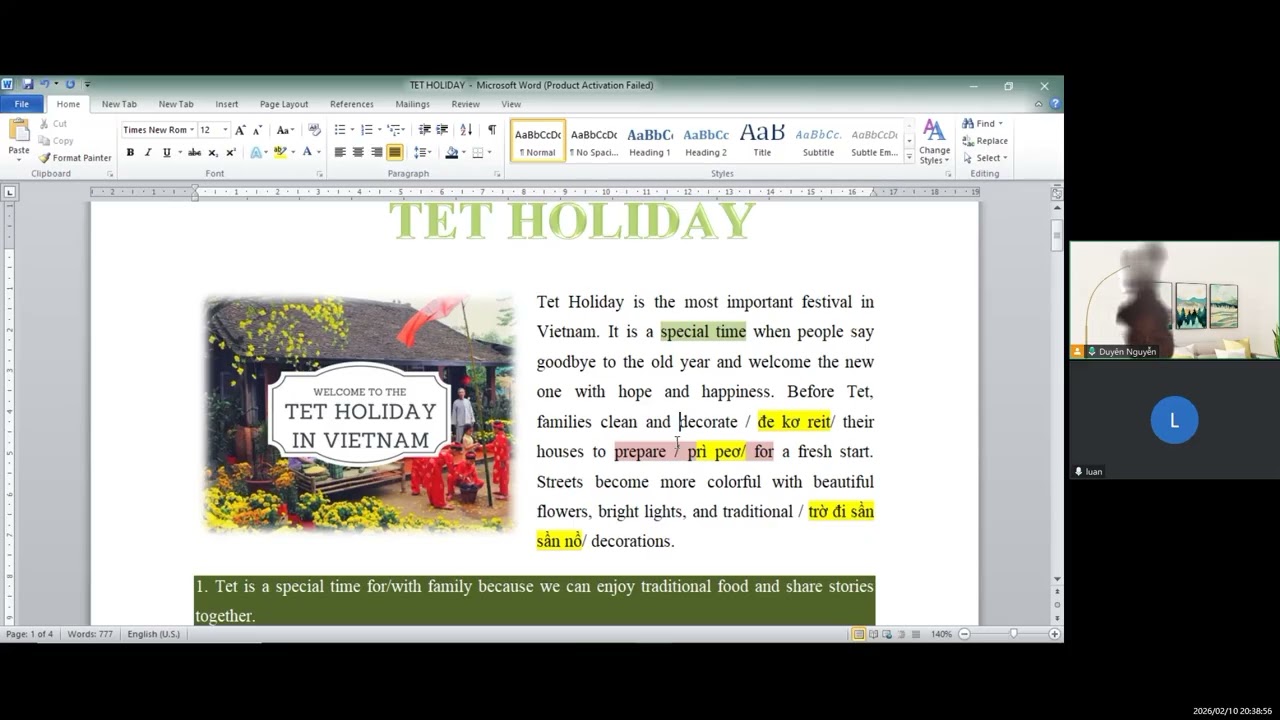Click the Tet Holiday picture in document
Image resolution: width=1280 pixels, height=720 pixels.
(x=359, y=413)
